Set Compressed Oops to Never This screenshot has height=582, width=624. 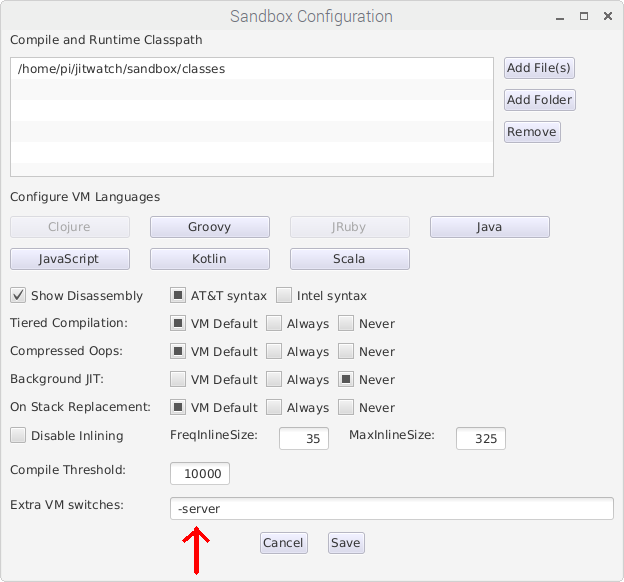coord(346,351)
